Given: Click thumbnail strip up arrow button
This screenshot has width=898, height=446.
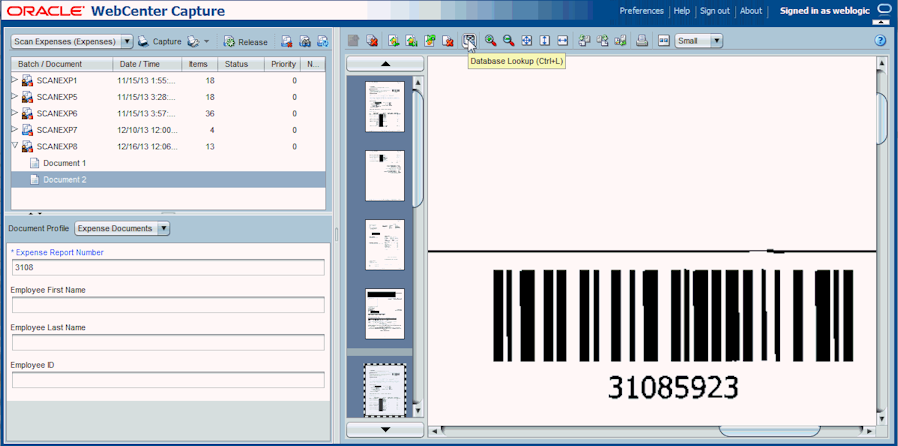Looking at the screenshot, I should click(x=385, y=64).
